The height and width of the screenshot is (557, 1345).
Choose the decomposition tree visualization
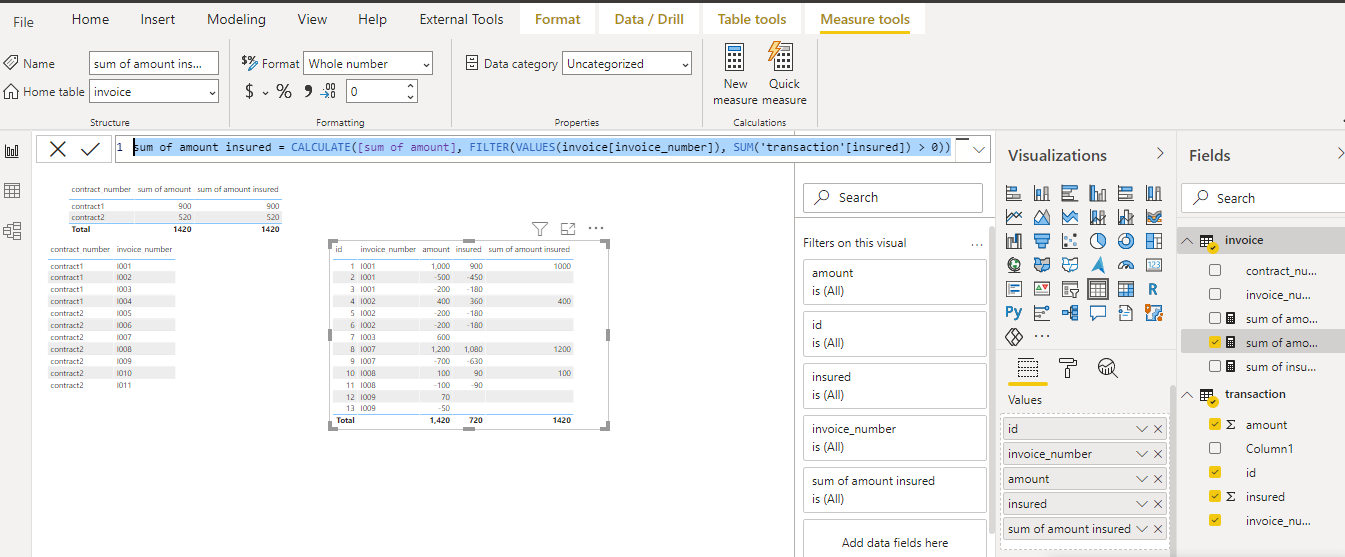[1070, 313]
